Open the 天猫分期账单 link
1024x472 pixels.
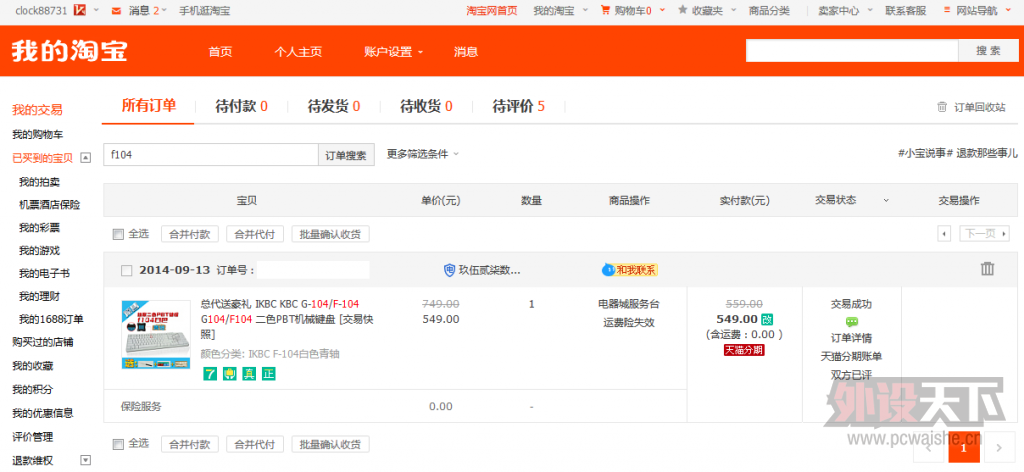[x=851, y=356]
